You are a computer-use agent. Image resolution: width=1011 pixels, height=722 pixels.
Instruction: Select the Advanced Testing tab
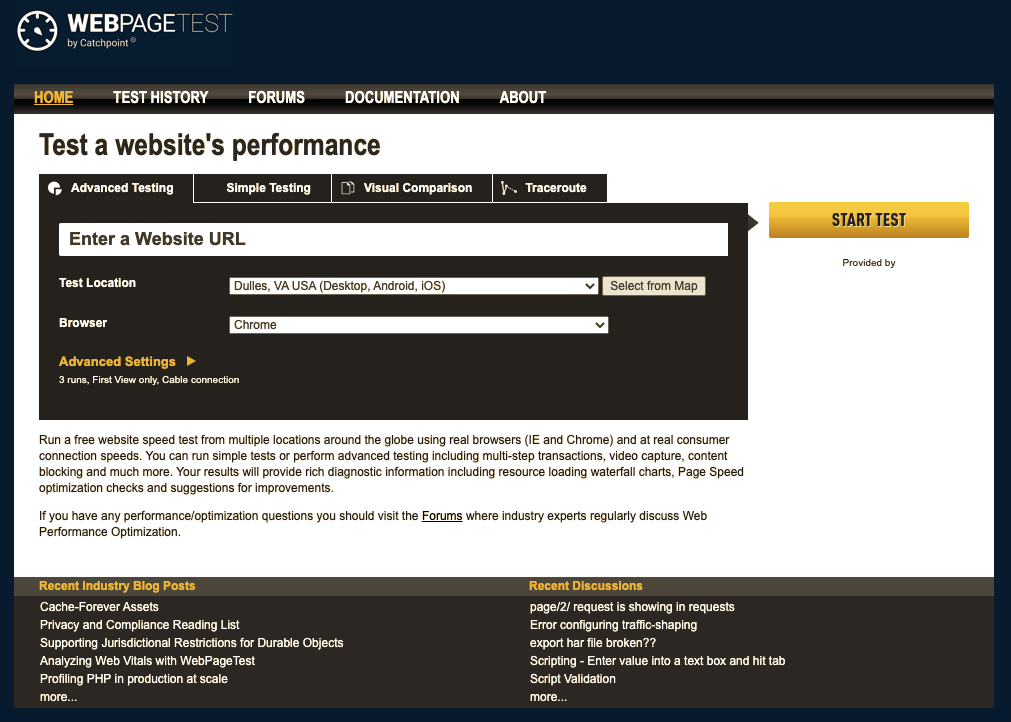[116, 188]
